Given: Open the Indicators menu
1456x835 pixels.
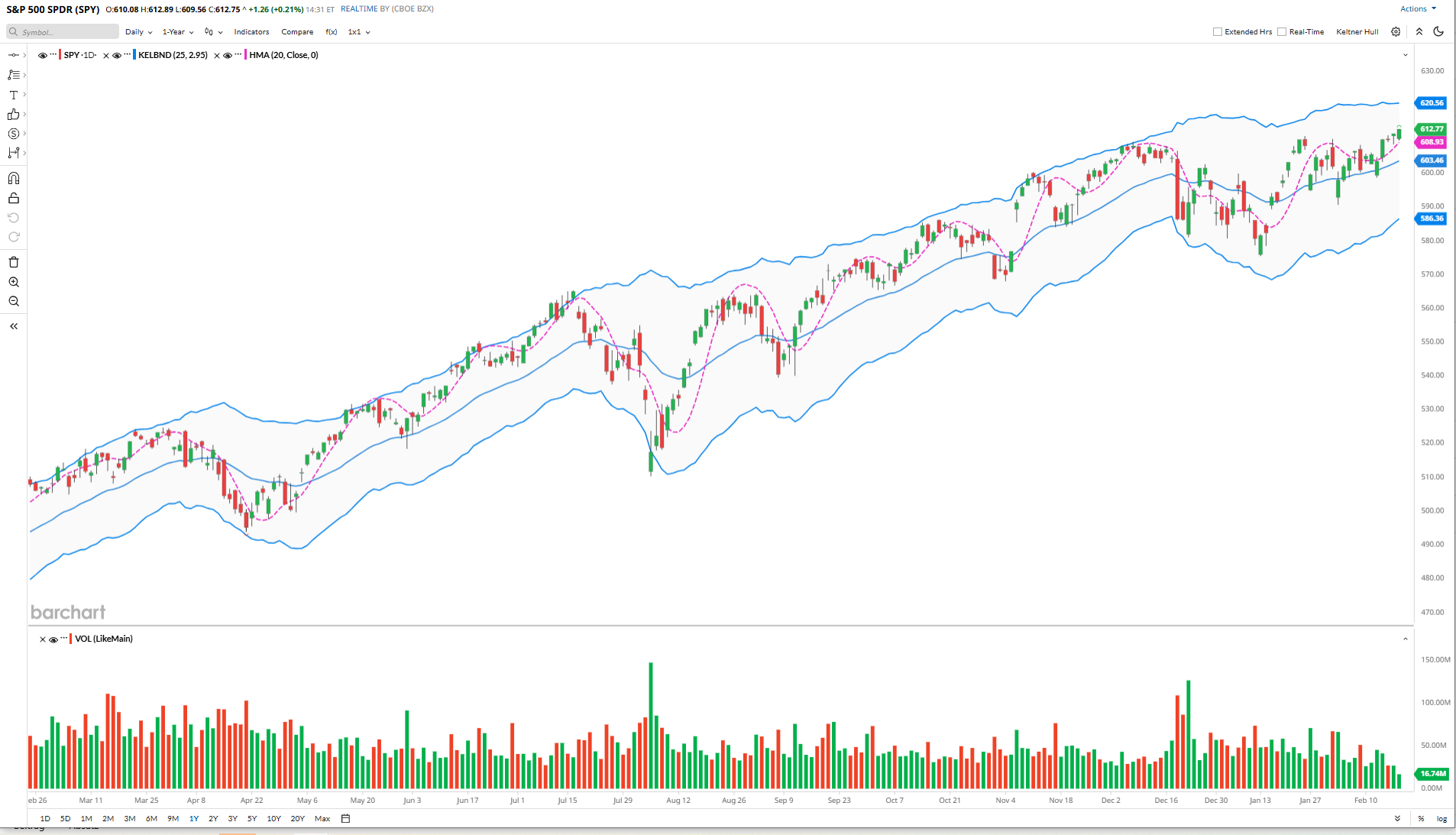Looking at the screenshot, I should (251, 32).
